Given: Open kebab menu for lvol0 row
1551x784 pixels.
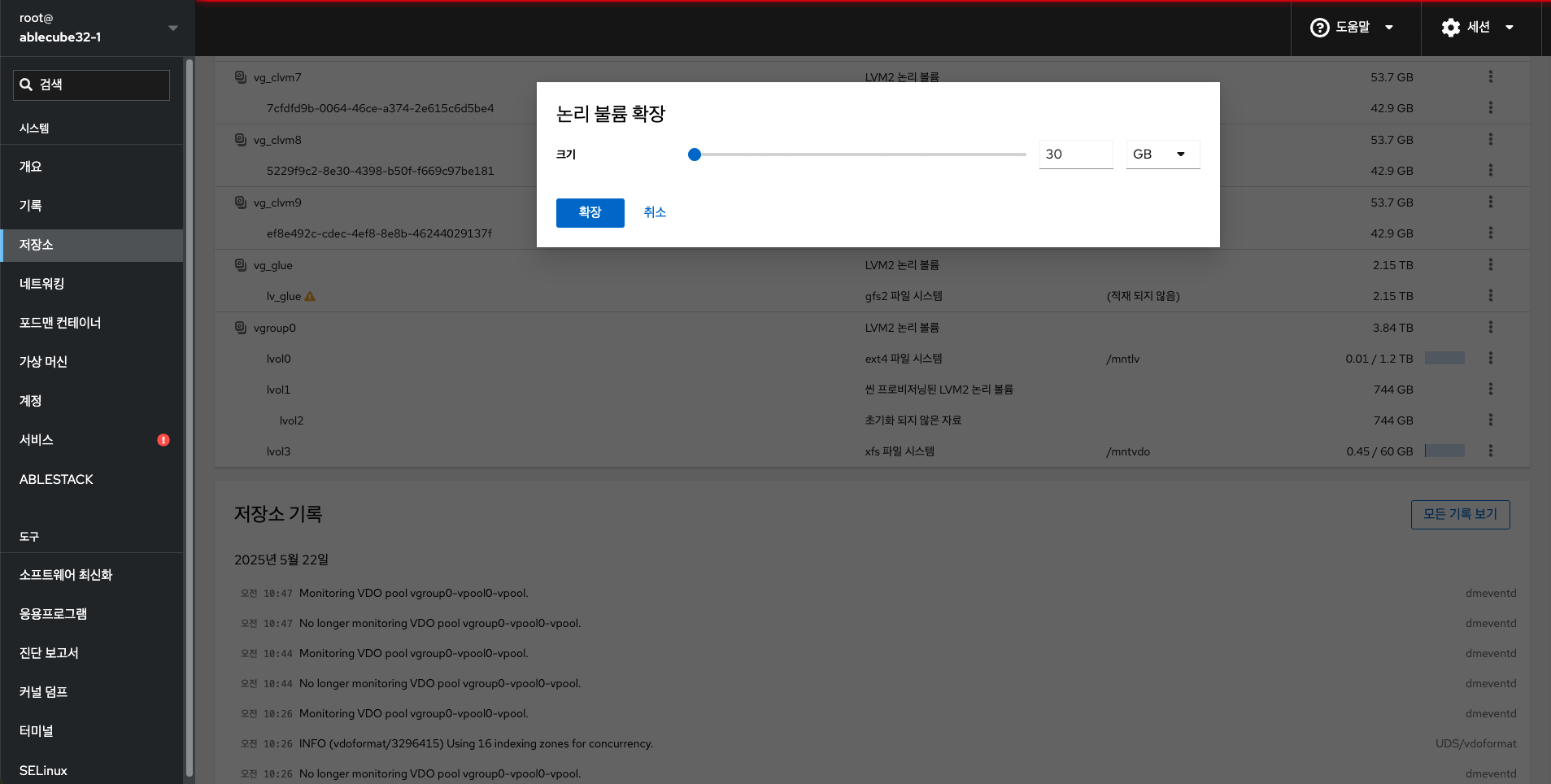Looking at the screenshot, I should [x=1490, y=358].
